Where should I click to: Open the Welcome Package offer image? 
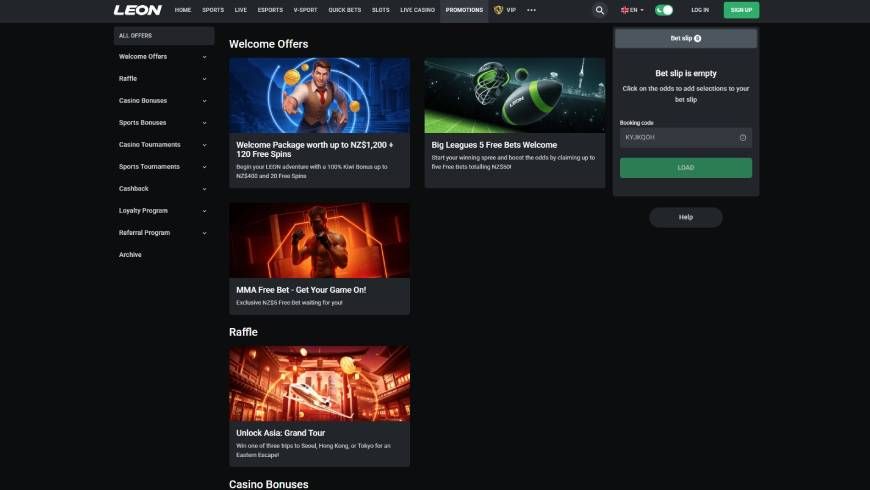click(x=320, y=95)
